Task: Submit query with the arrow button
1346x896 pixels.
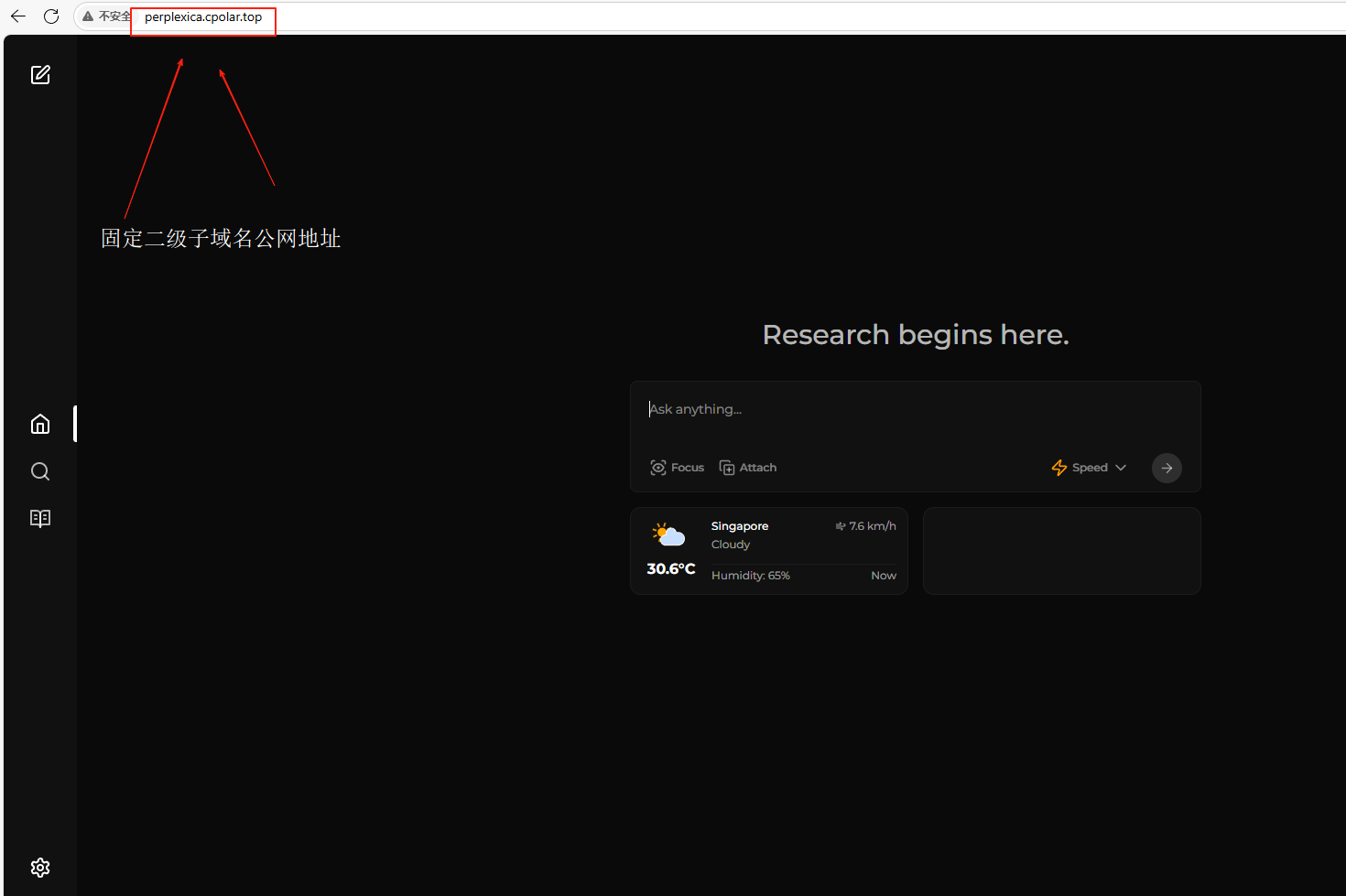Action: (1167, 468)
